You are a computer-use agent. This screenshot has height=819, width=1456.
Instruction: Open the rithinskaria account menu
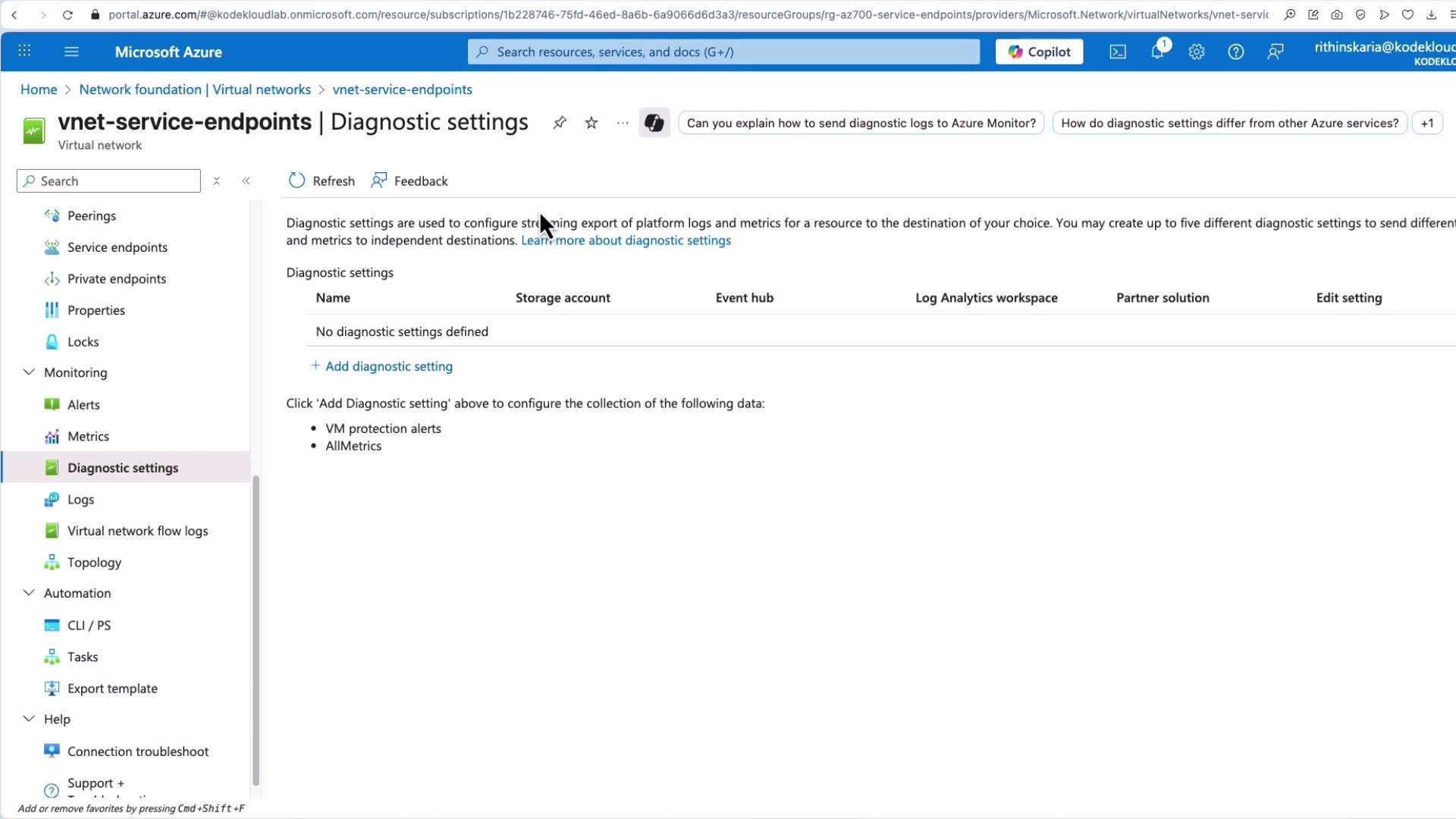(x=1384, y=52)
